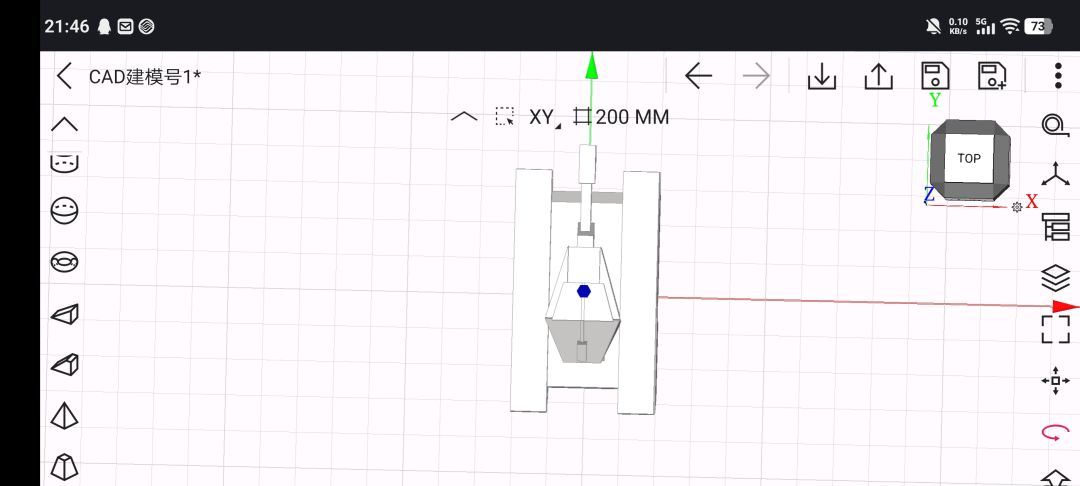1080x486 pixels.
Task: Tap the clock showing 21:46
Action: coord(67,26)
